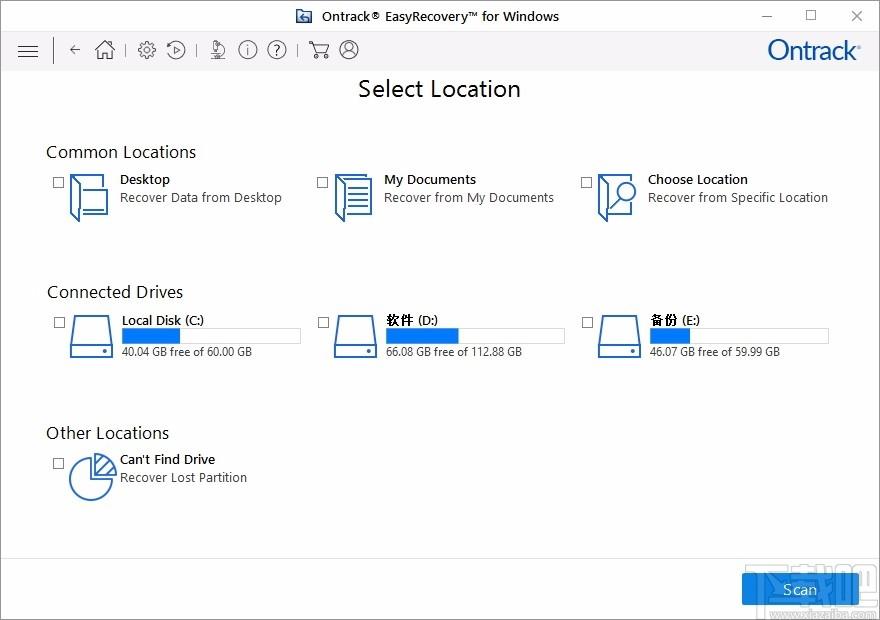Check the Choose Location checkbox

(586, 182)
